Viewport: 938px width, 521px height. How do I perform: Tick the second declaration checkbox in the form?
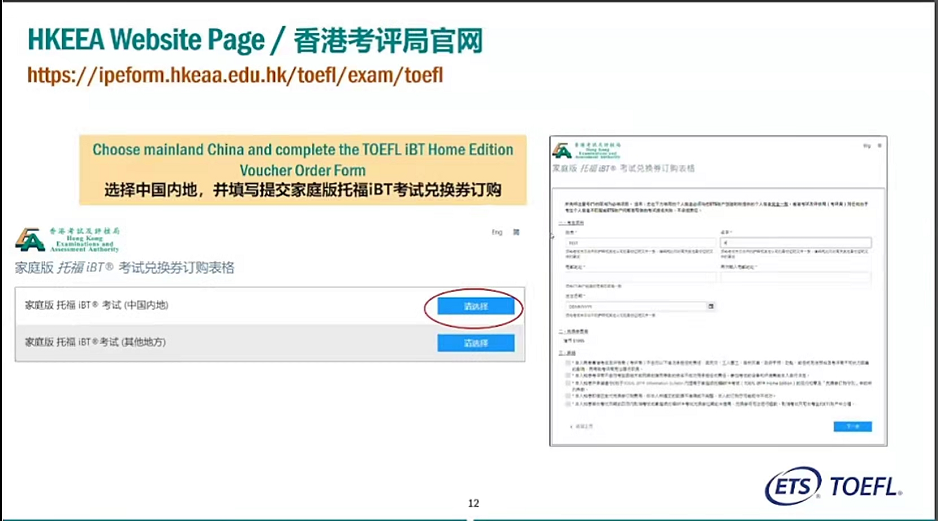(x=568, y=375)
